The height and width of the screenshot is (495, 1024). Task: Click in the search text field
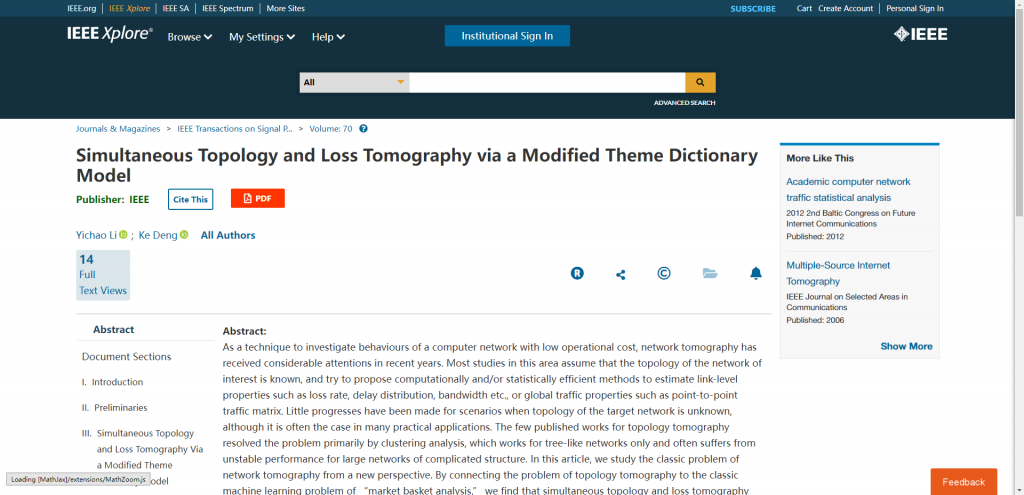coord(547,82)
